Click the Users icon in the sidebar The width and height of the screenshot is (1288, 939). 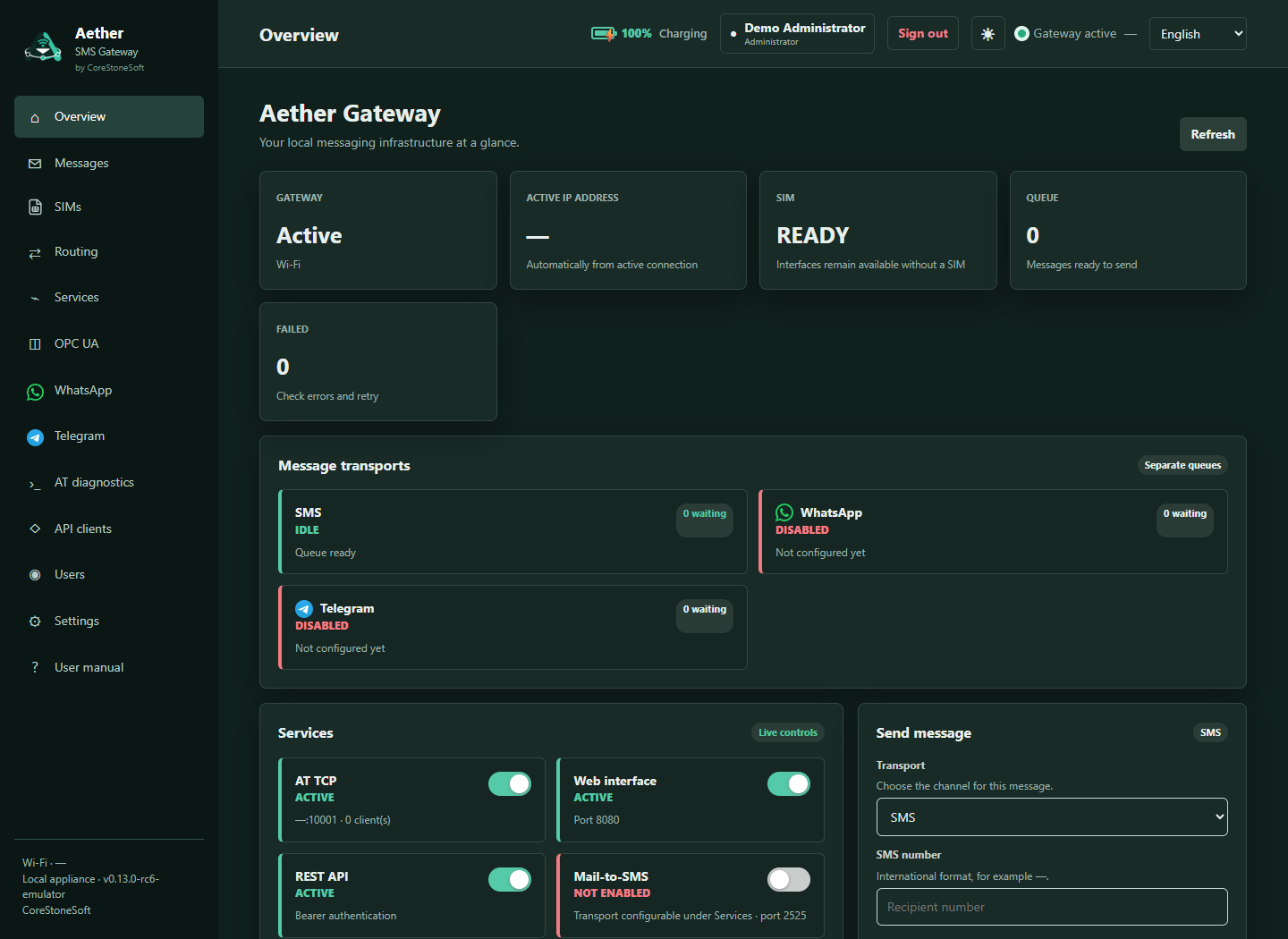click(x=35, y=575)
